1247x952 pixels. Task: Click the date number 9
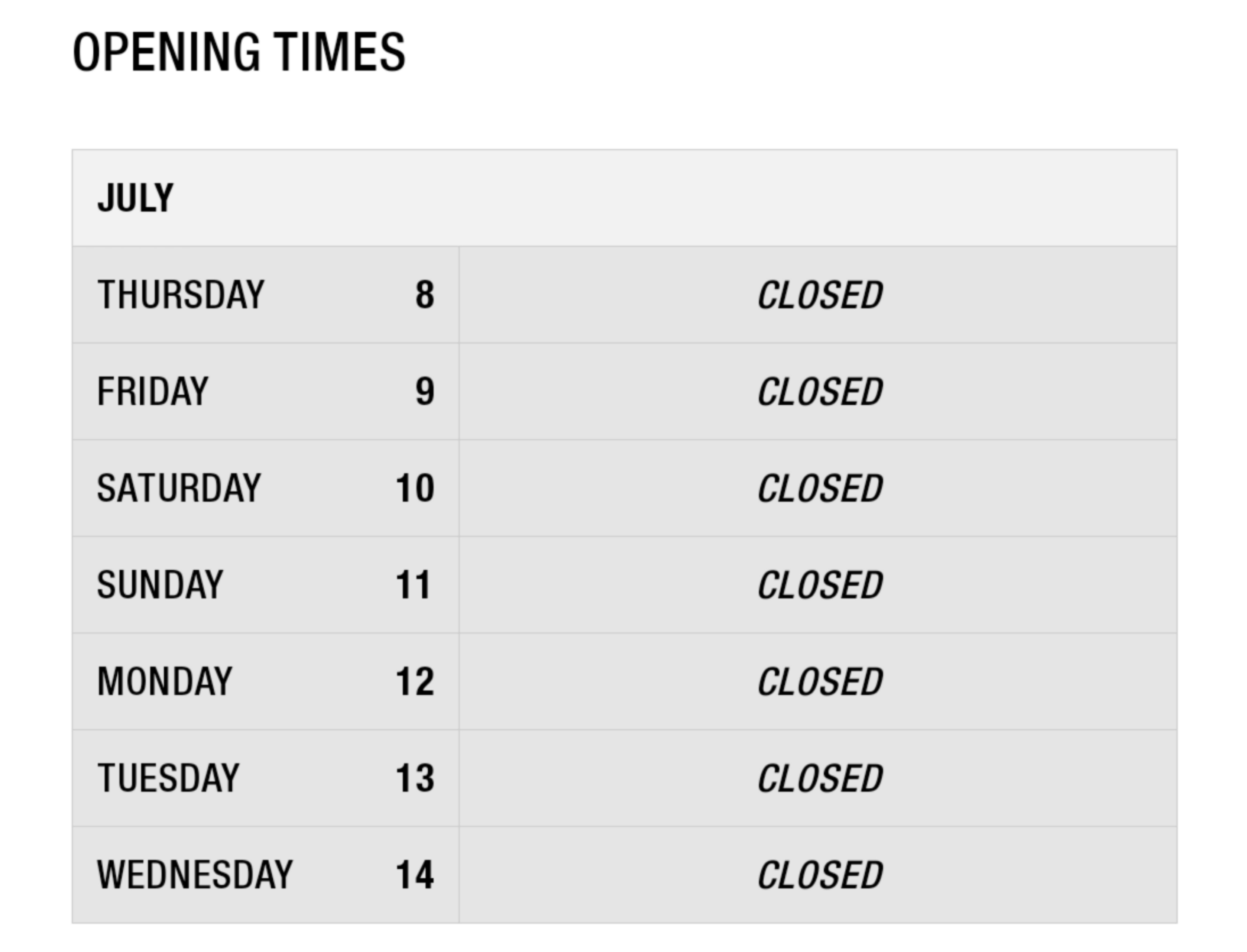click(x=425, y=392)
